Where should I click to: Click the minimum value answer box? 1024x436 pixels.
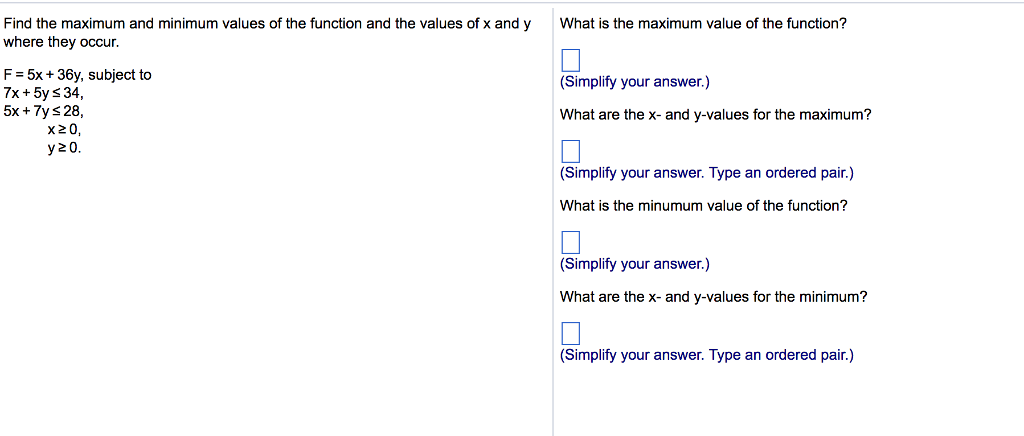coord(570,242)
